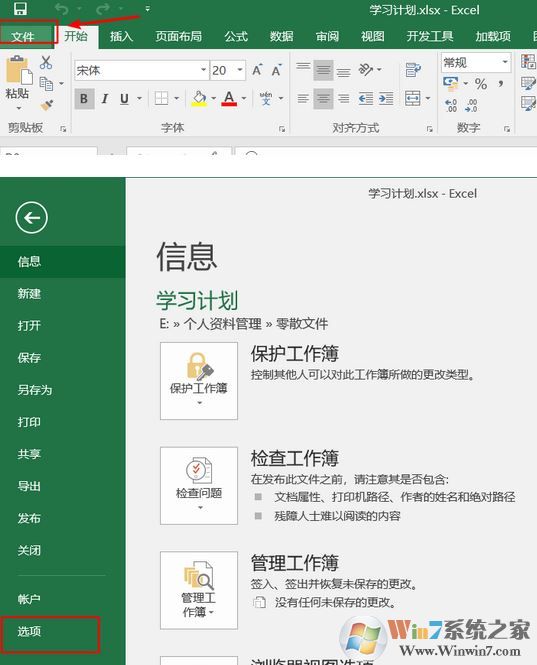The height and width of the screenshot is (665, 537).
Task: Click the Cut scissors icon
Action: [46, 62]
